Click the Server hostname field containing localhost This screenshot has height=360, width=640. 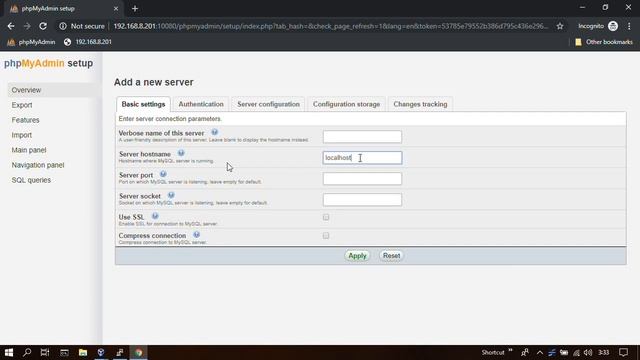(x=362, y=158)
